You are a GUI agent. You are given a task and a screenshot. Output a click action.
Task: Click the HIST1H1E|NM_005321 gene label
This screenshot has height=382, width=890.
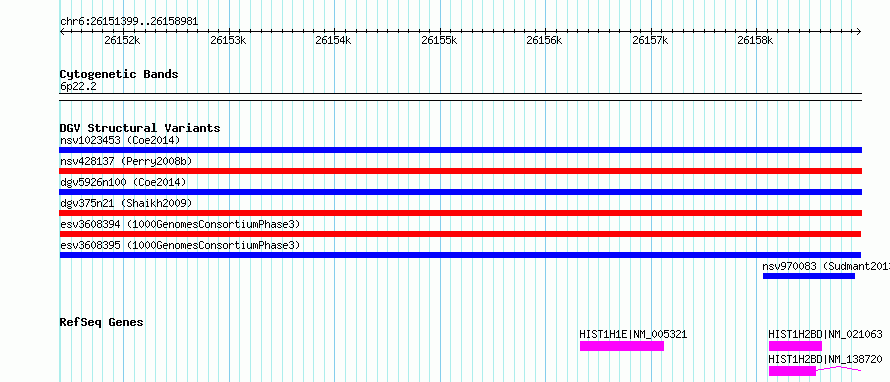coord(633,334)
